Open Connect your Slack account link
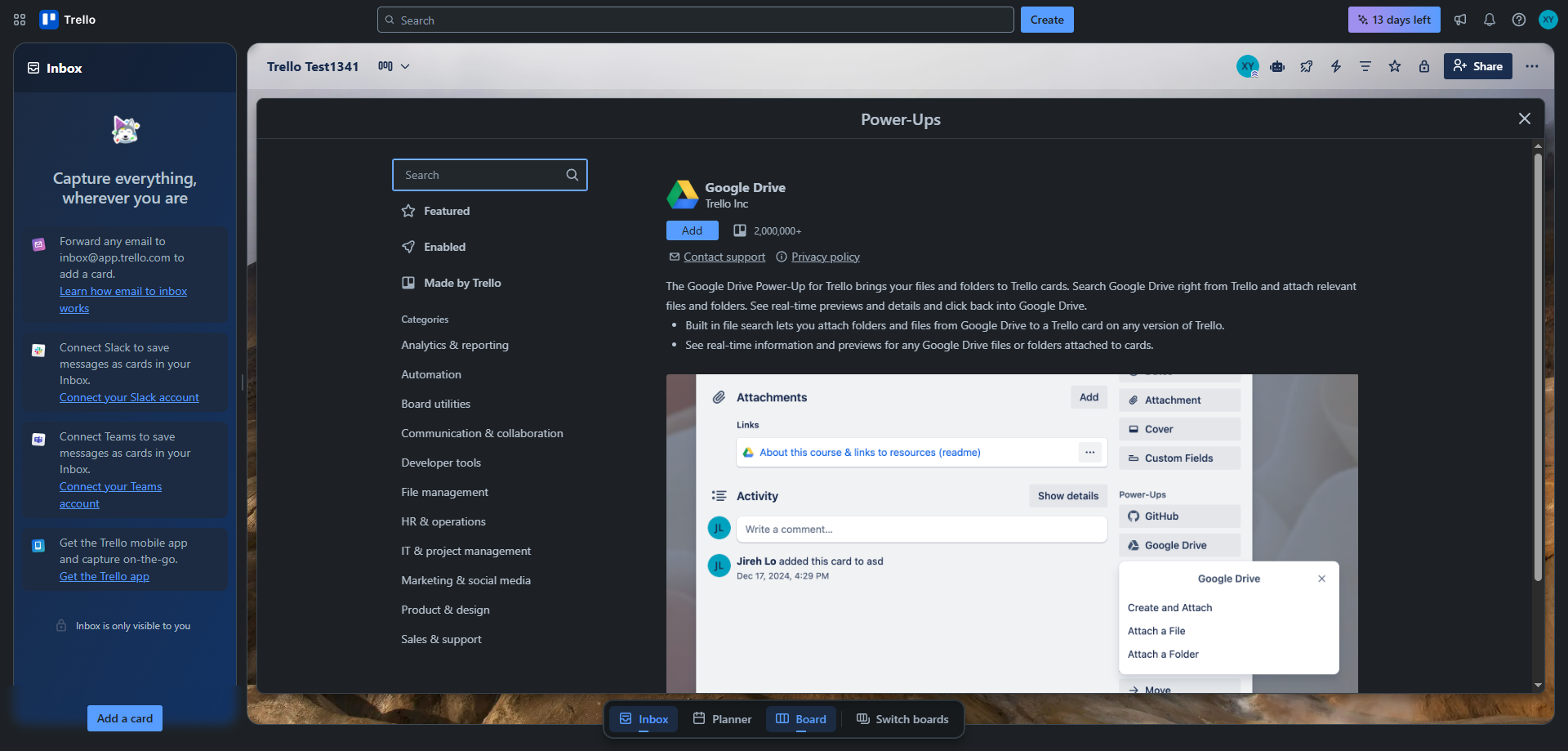Screen dimensions: 1568x751 [129, 397]
